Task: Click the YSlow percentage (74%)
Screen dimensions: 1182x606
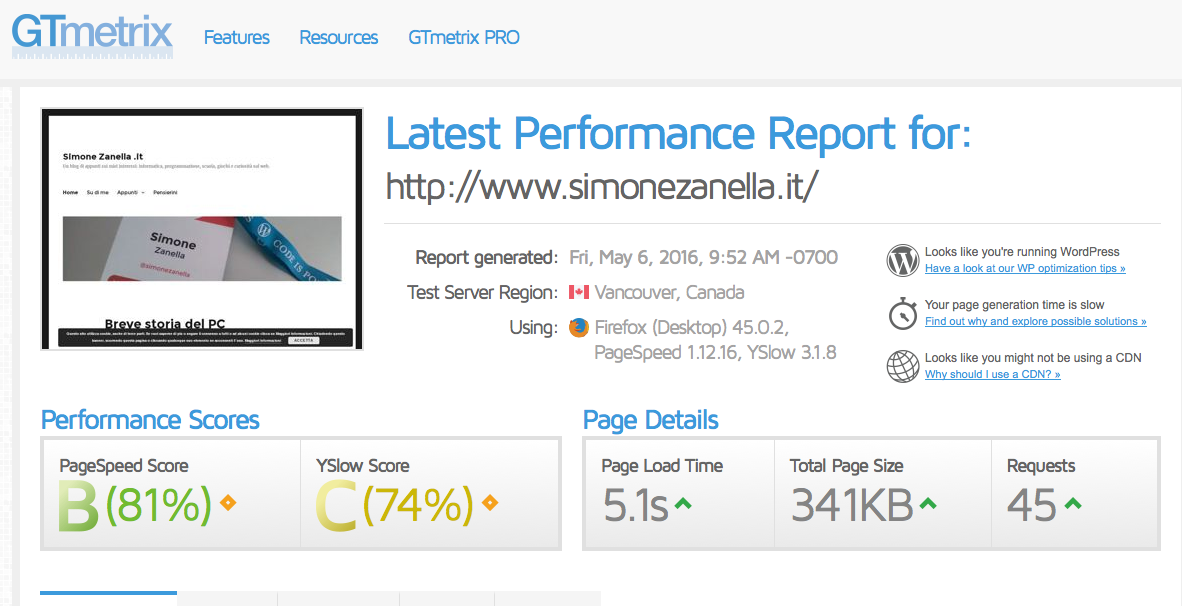Action: click(418, 504)
